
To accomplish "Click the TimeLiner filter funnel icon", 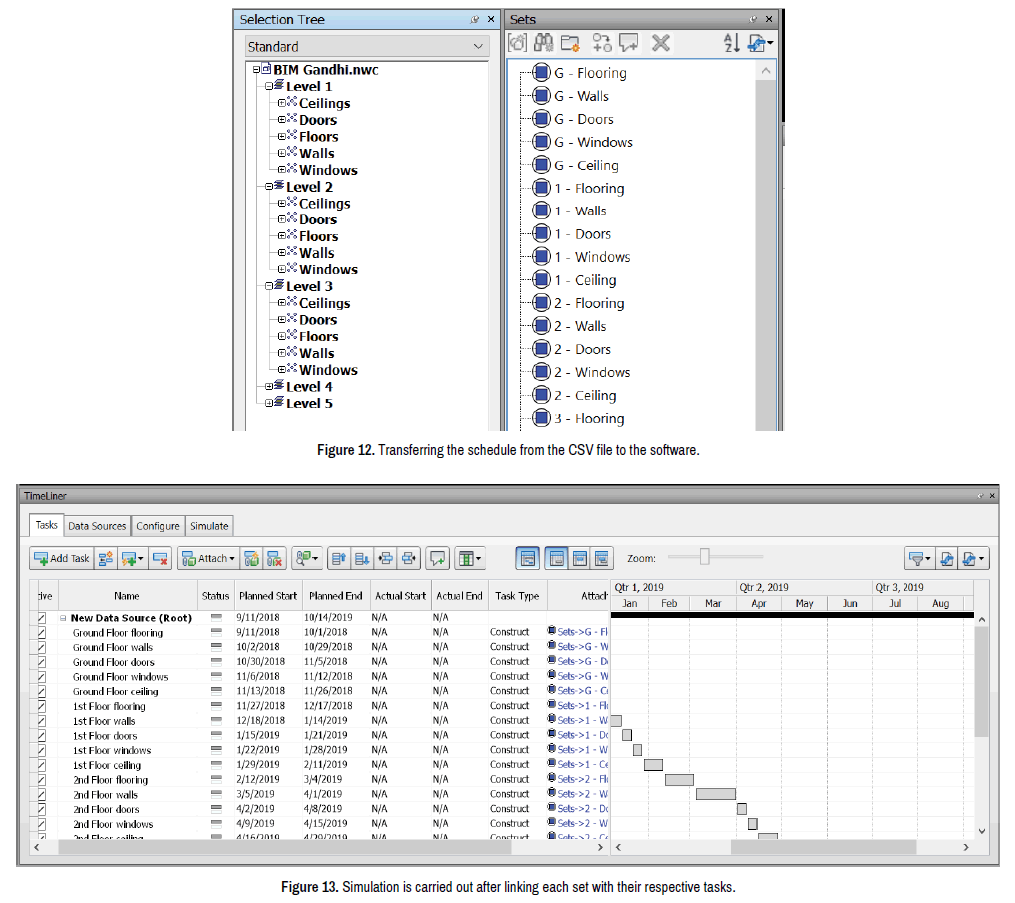I will [x=918, y=558].
